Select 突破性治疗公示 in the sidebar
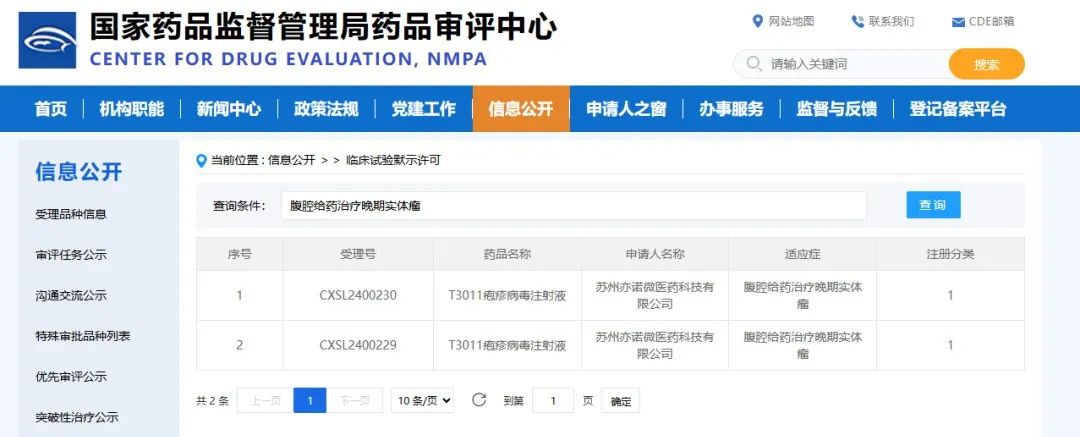 click(x=77, y=418)
